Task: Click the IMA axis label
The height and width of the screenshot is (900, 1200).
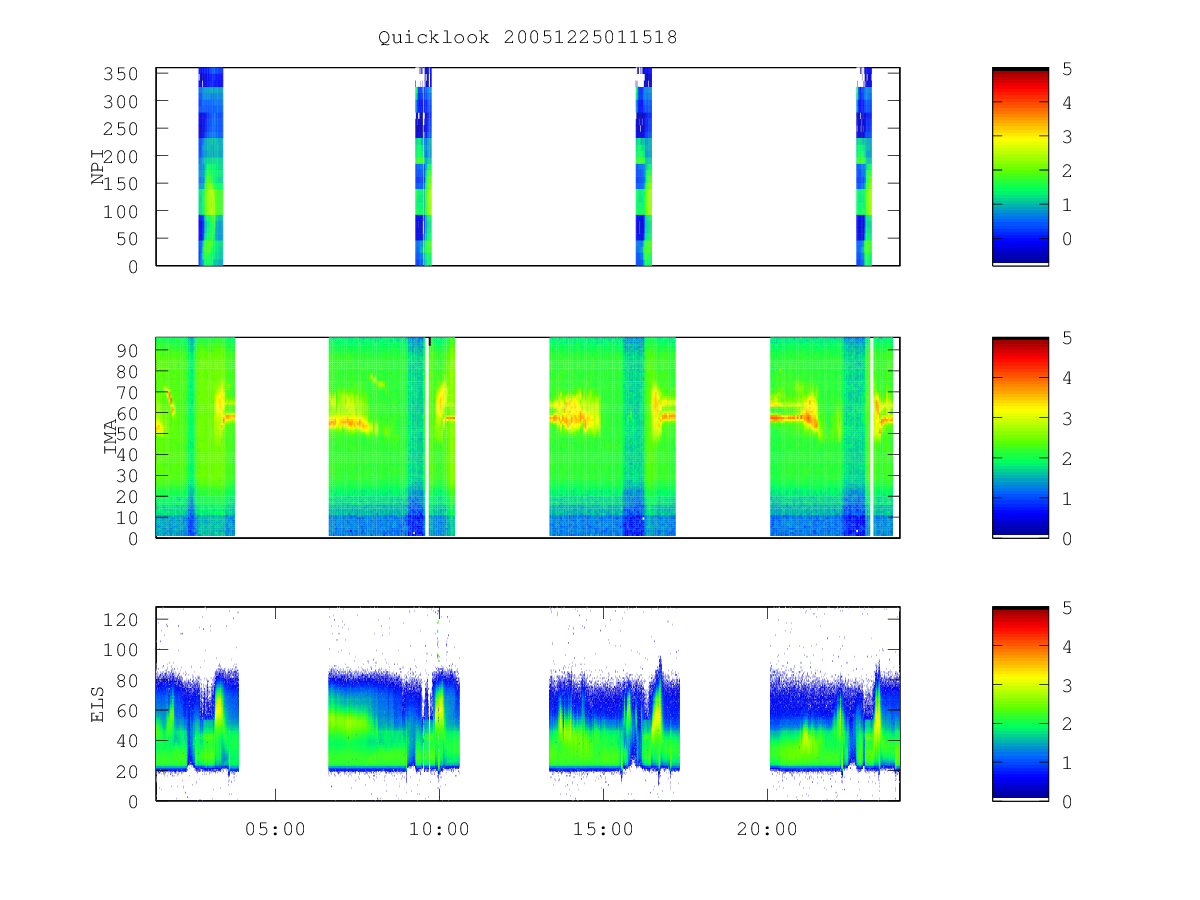Action: point(111,437)
